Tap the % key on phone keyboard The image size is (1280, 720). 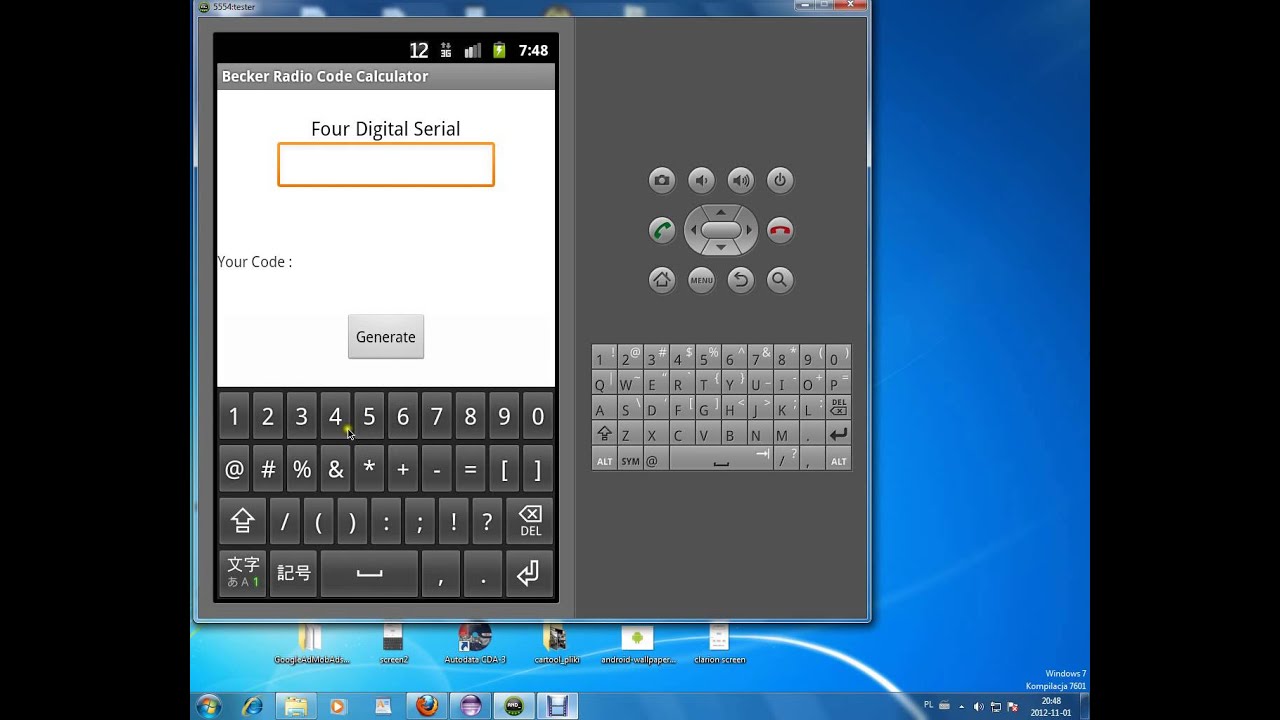pos(302,469)
